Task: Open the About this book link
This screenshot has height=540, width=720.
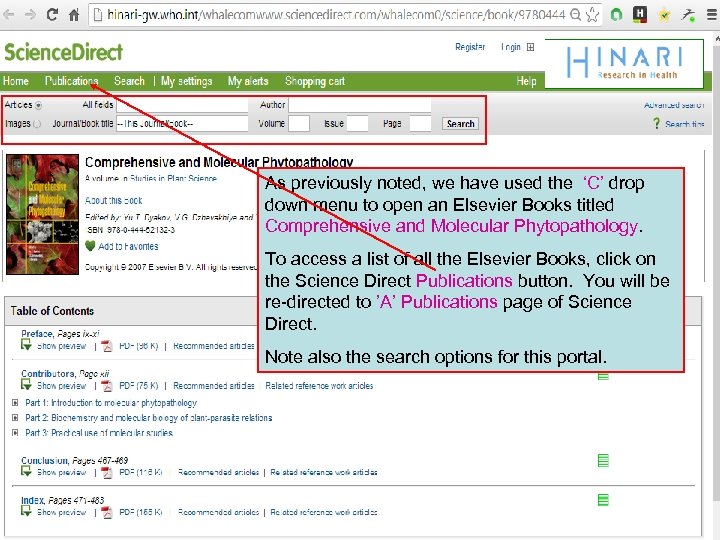Action: coord(113,200)
